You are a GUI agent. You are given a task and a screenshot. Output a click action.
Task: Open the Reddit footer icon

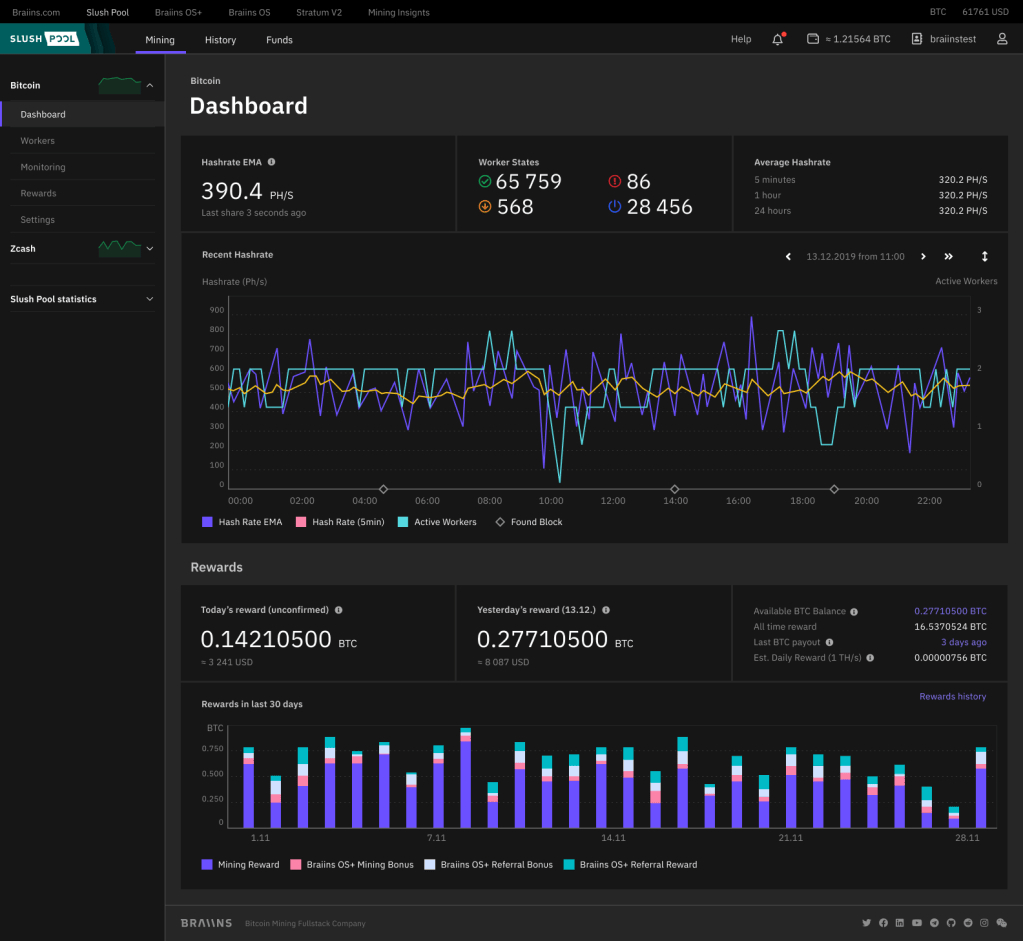968,923
